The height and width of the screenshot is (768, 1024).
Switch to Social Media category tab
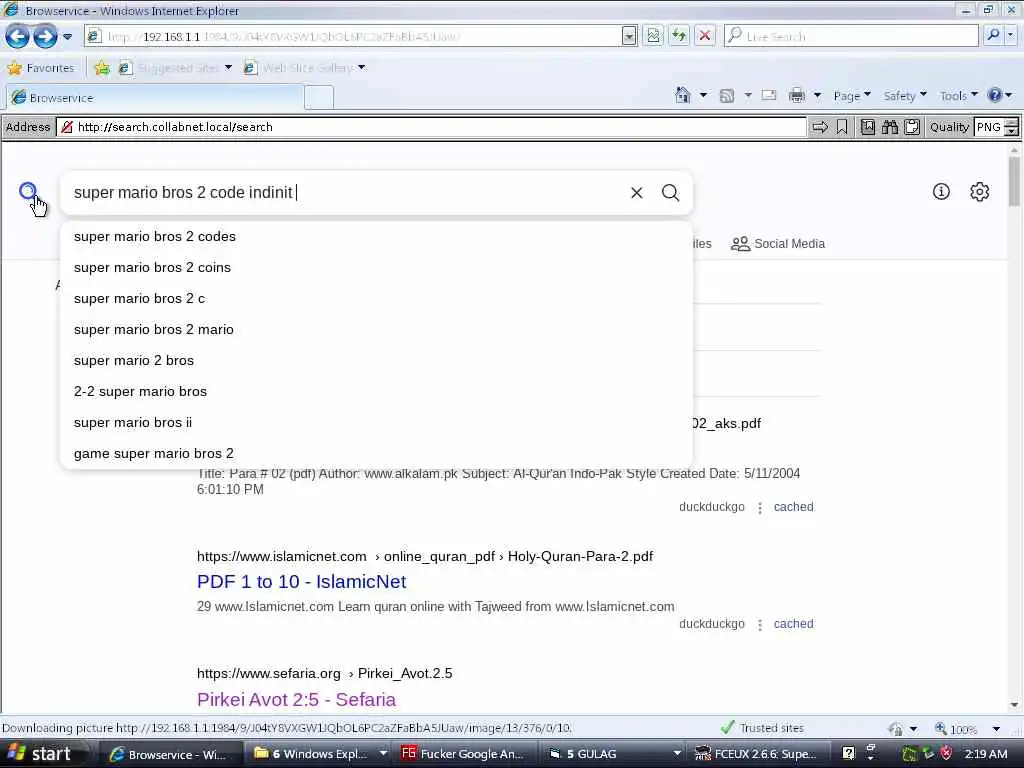click(x=778, y=244)
